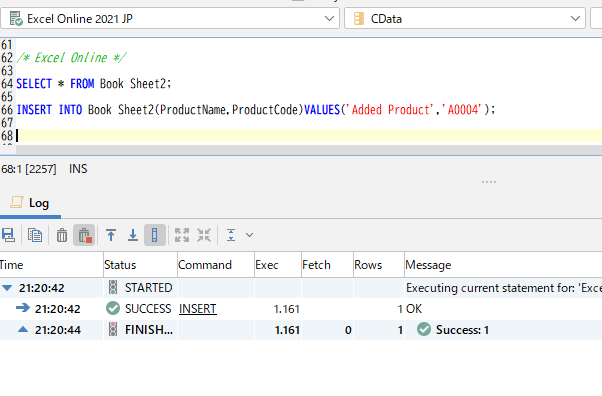Screen dimensions: 602x396
Task: Click the splitter dots above the log panel
Action: 489,182
